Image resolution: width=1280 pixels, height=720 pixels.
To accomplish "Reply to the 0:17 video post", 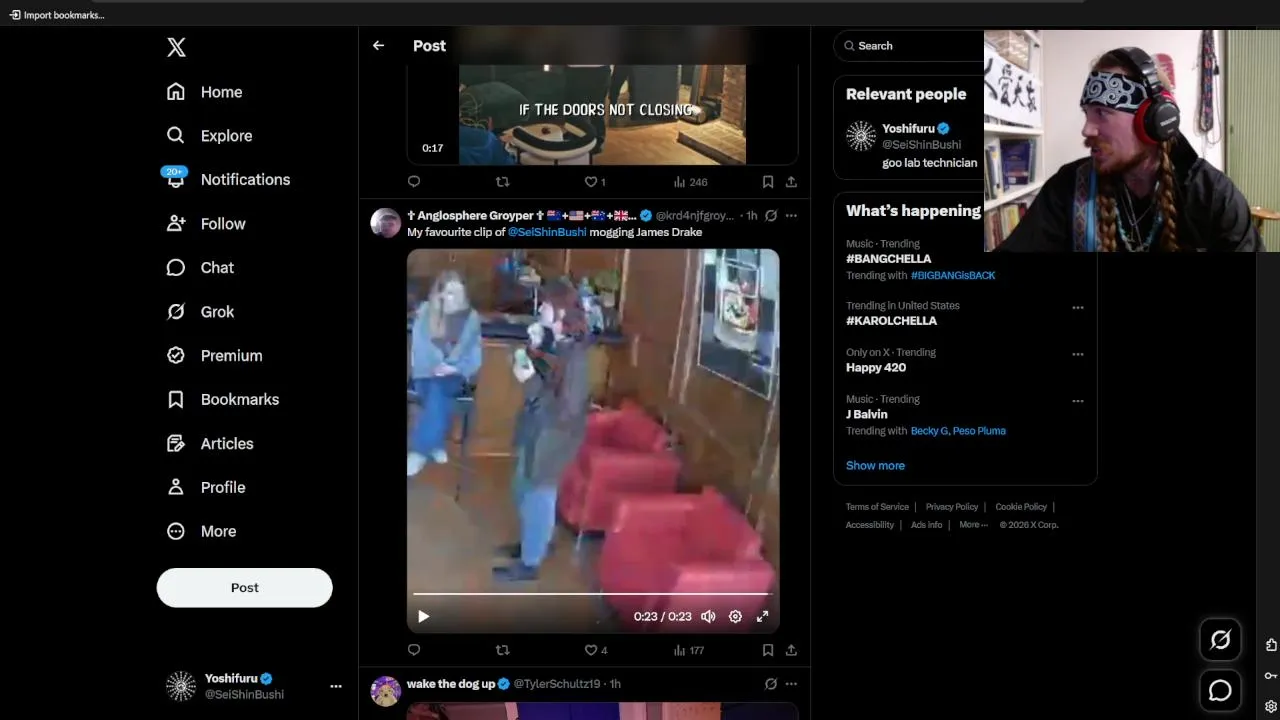I will click(x=414, y=182).
